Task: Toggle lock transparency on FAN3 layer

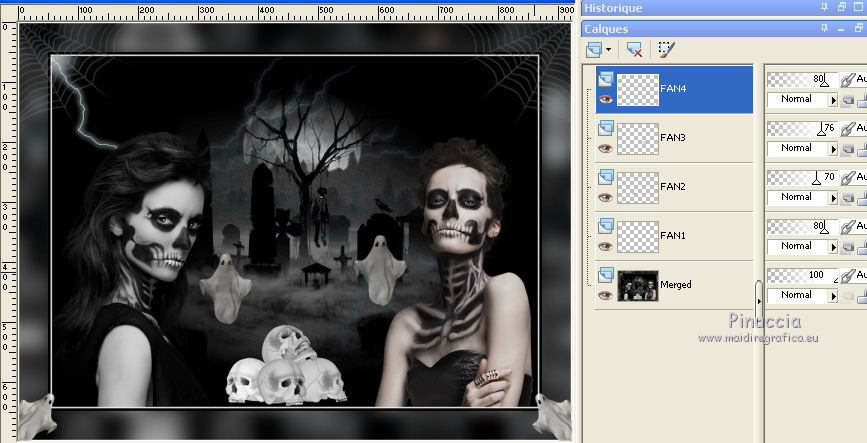Action: pos(847,149)
